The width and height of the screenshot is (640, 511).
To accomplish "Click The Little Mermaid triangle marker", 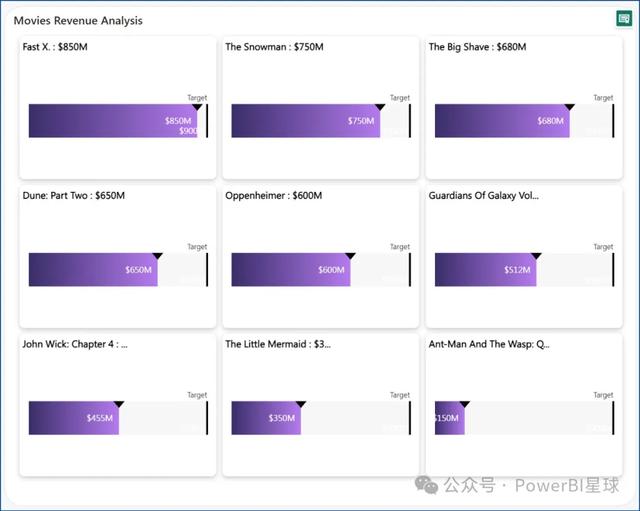I will (x=301, y=404).
